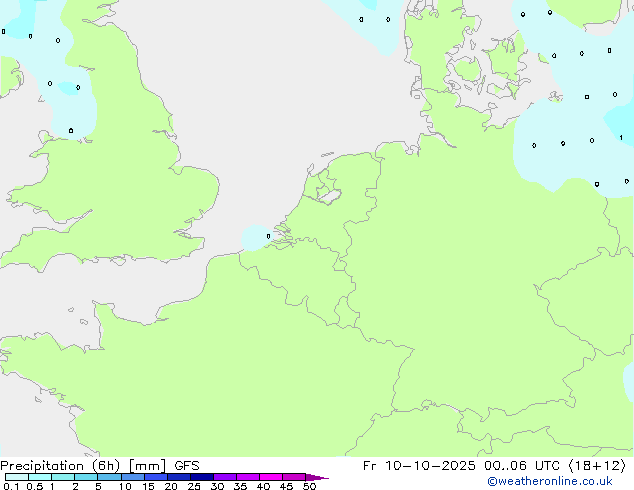Viewport: 634px width, 490px height.
Task: Select the 40–45 mm magenta swatch
Action: coord(271,477)
